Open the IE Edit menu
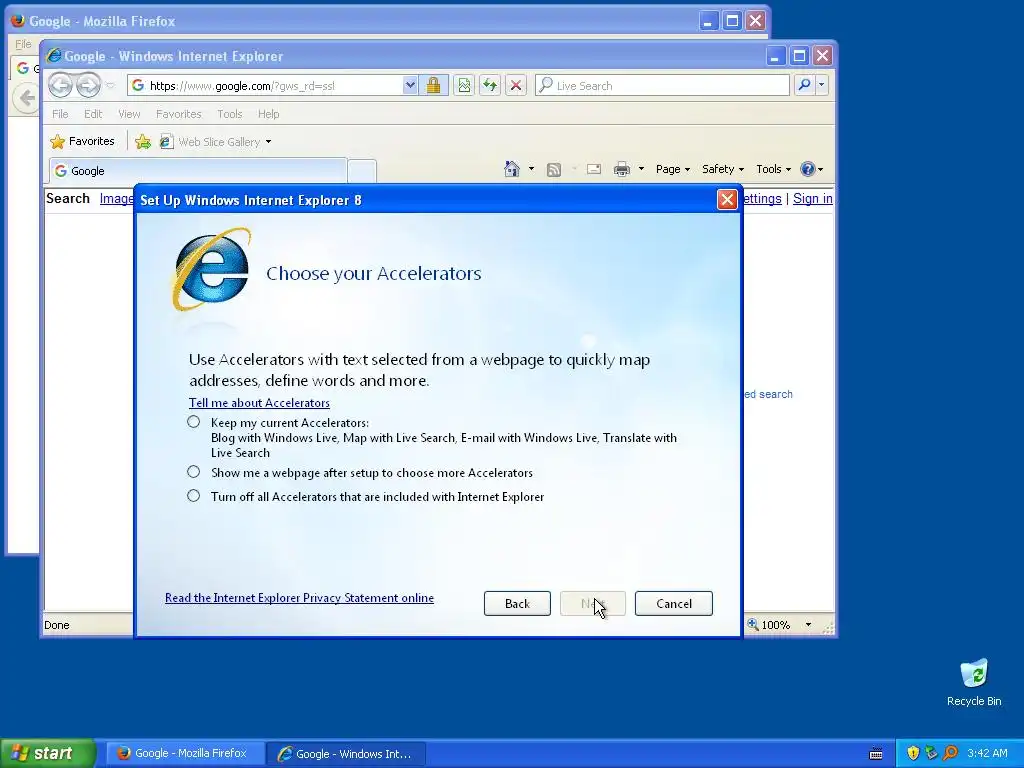The width and height of the screenshot is (1024, 768). (93, 114)
